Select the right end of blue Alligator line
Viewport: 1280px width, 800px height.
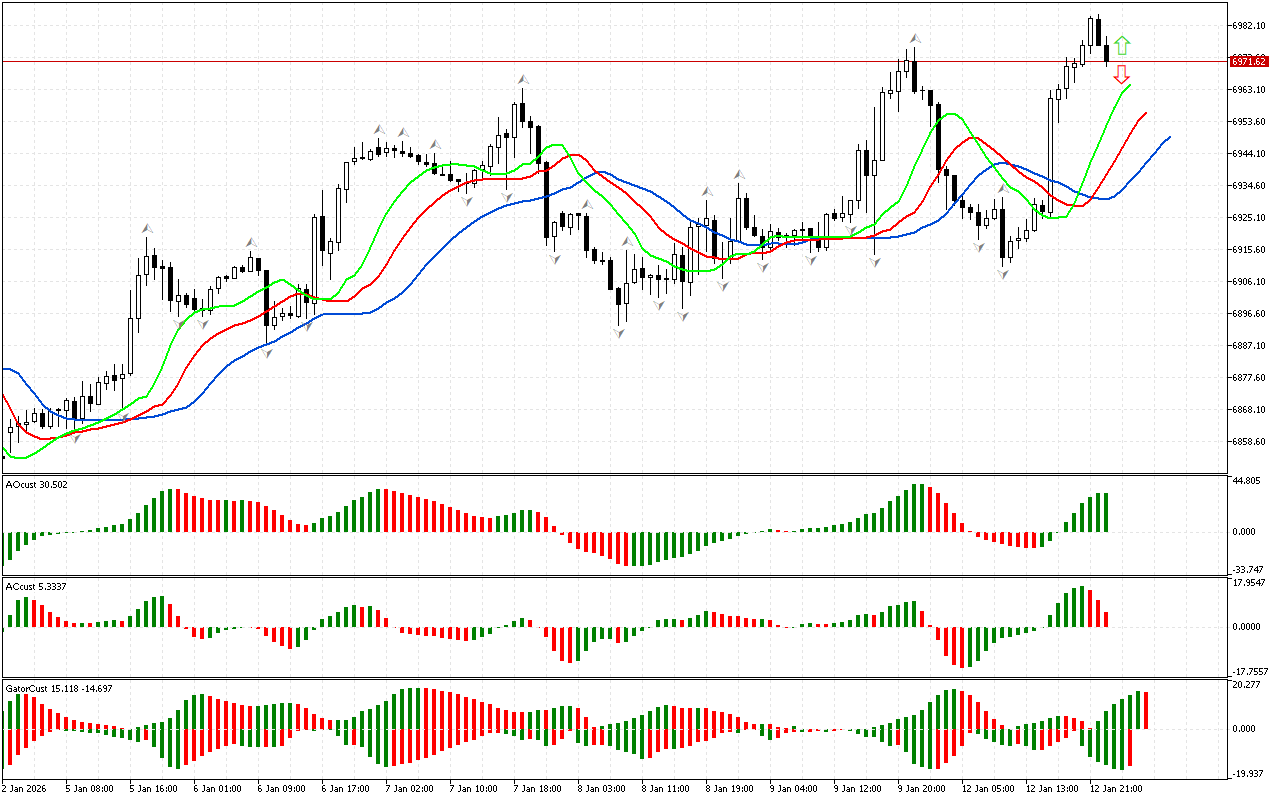(1168, 137)
